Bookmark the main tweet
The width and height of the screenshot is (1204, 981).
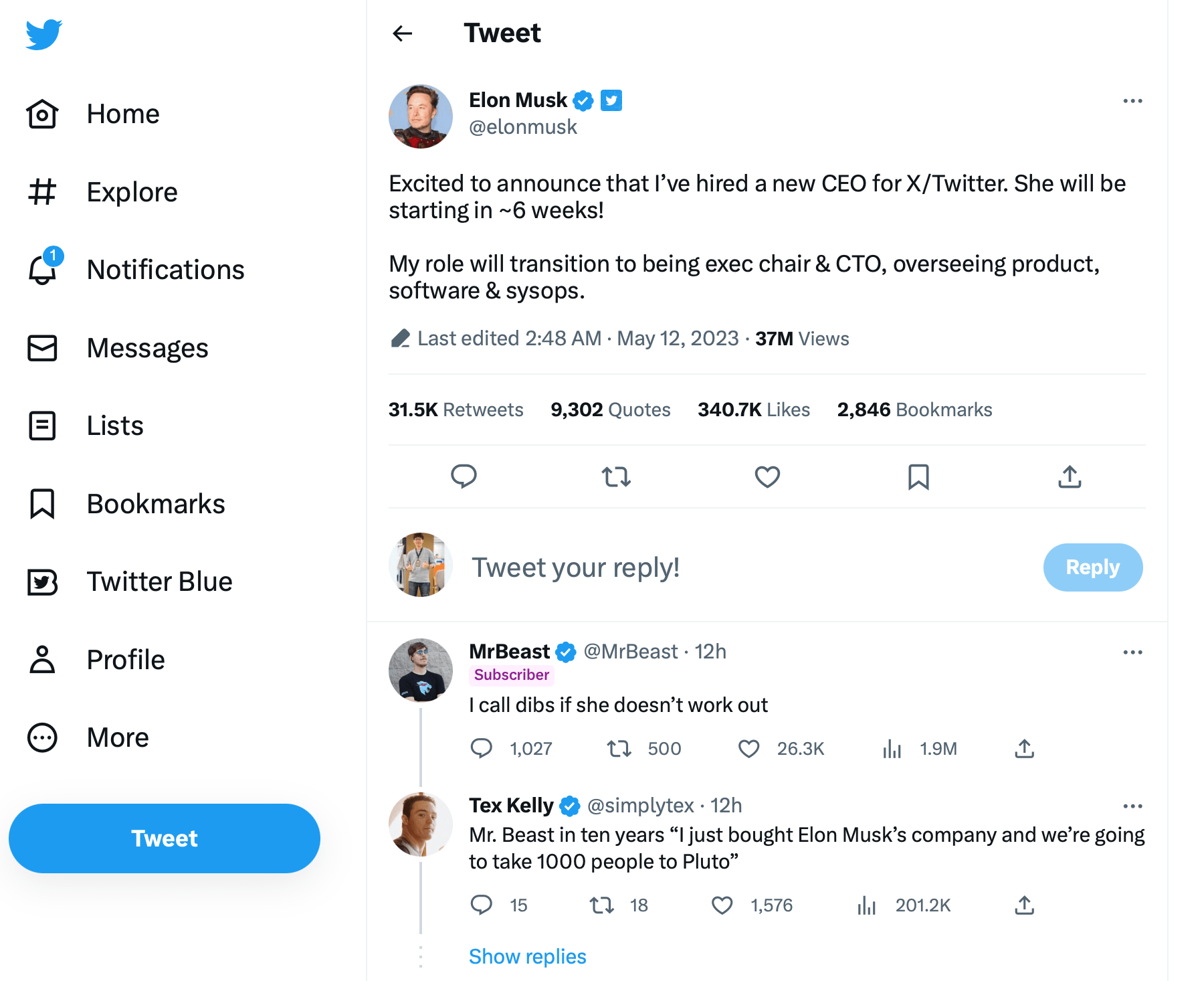tap(918, 477)
